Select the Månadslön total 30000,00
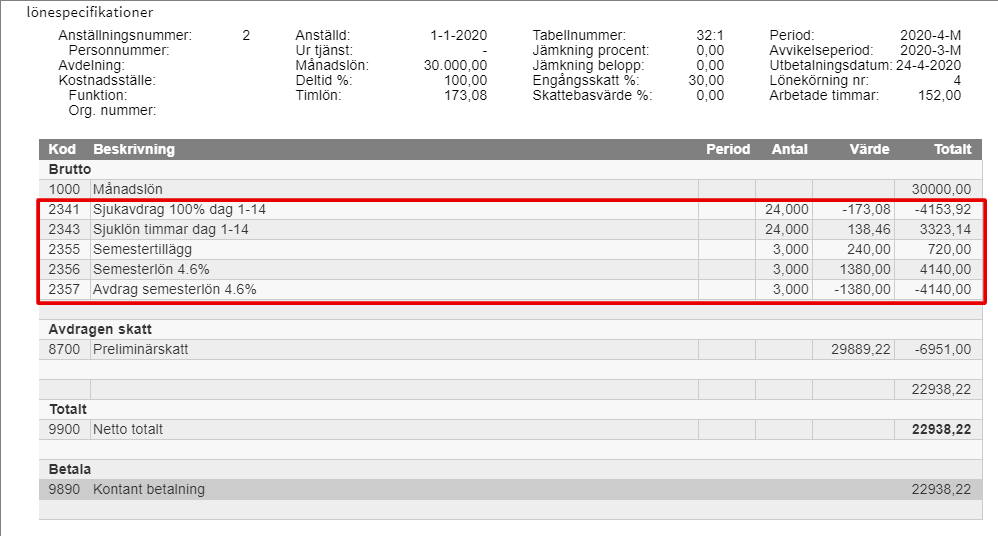 pyautogui.click(x=941, y=189)
